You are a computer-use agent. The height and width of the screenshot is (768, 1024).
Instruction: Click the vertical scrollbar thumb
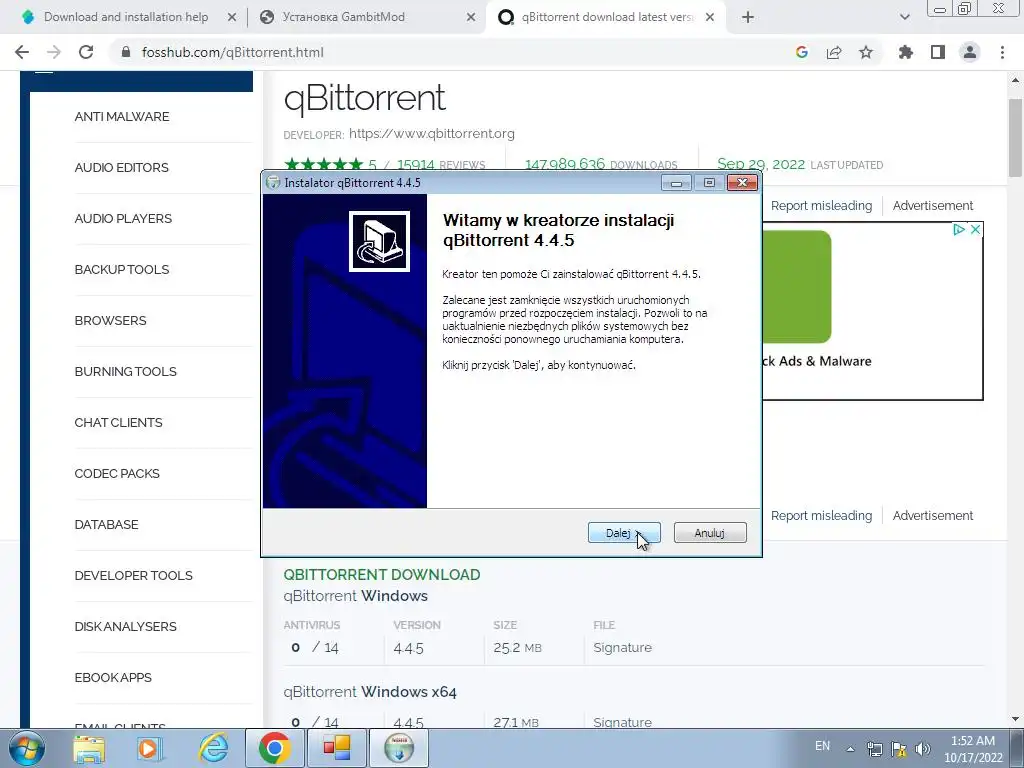pos(1015,138)
